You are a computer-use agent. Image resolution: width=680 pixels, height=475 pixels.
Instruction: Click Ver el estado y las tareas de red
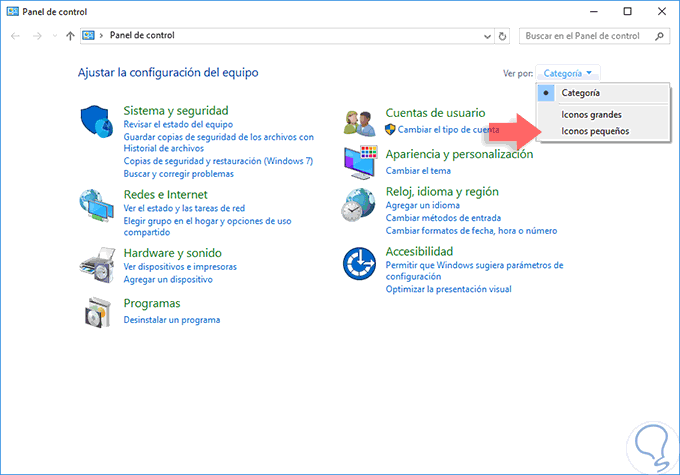(x=184, y=208)
